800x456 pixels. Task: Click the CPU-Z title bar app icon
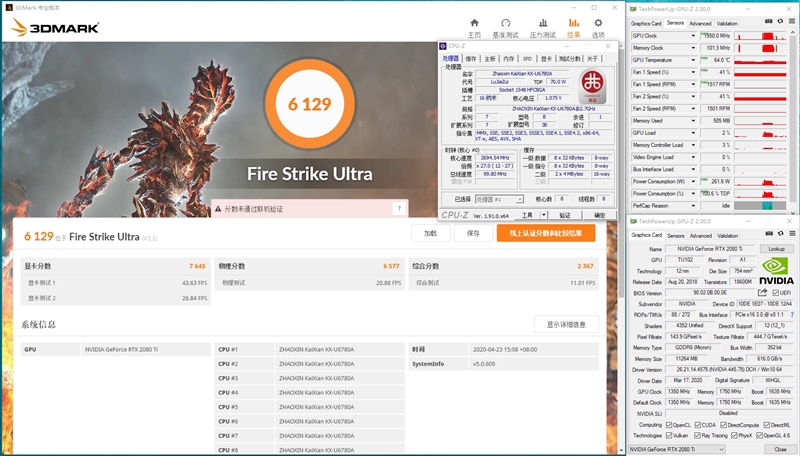443,46
